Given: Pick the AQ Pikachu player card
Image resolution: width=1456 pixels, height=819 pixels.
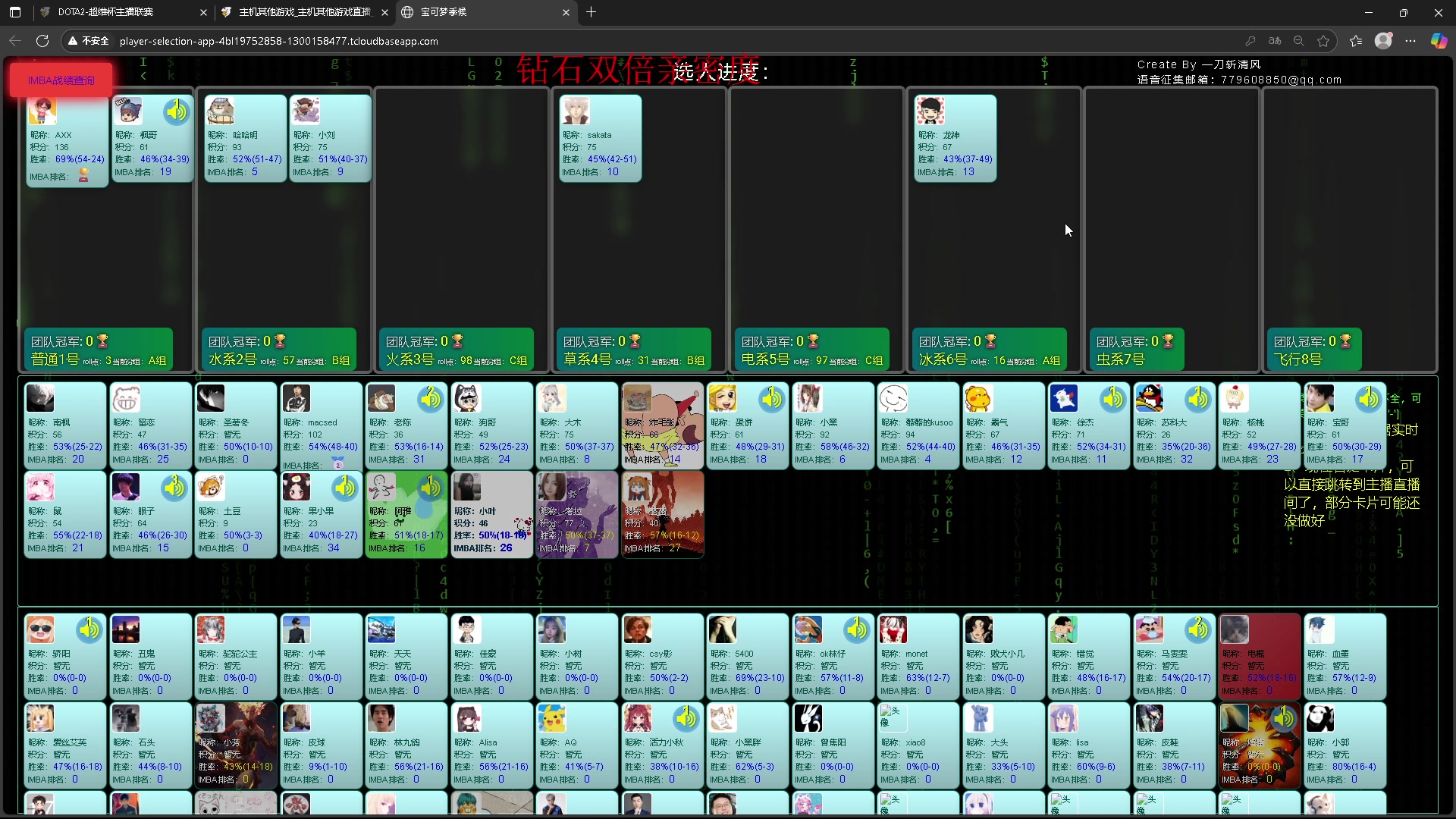Looking at the screenshot, I should 577,745.
